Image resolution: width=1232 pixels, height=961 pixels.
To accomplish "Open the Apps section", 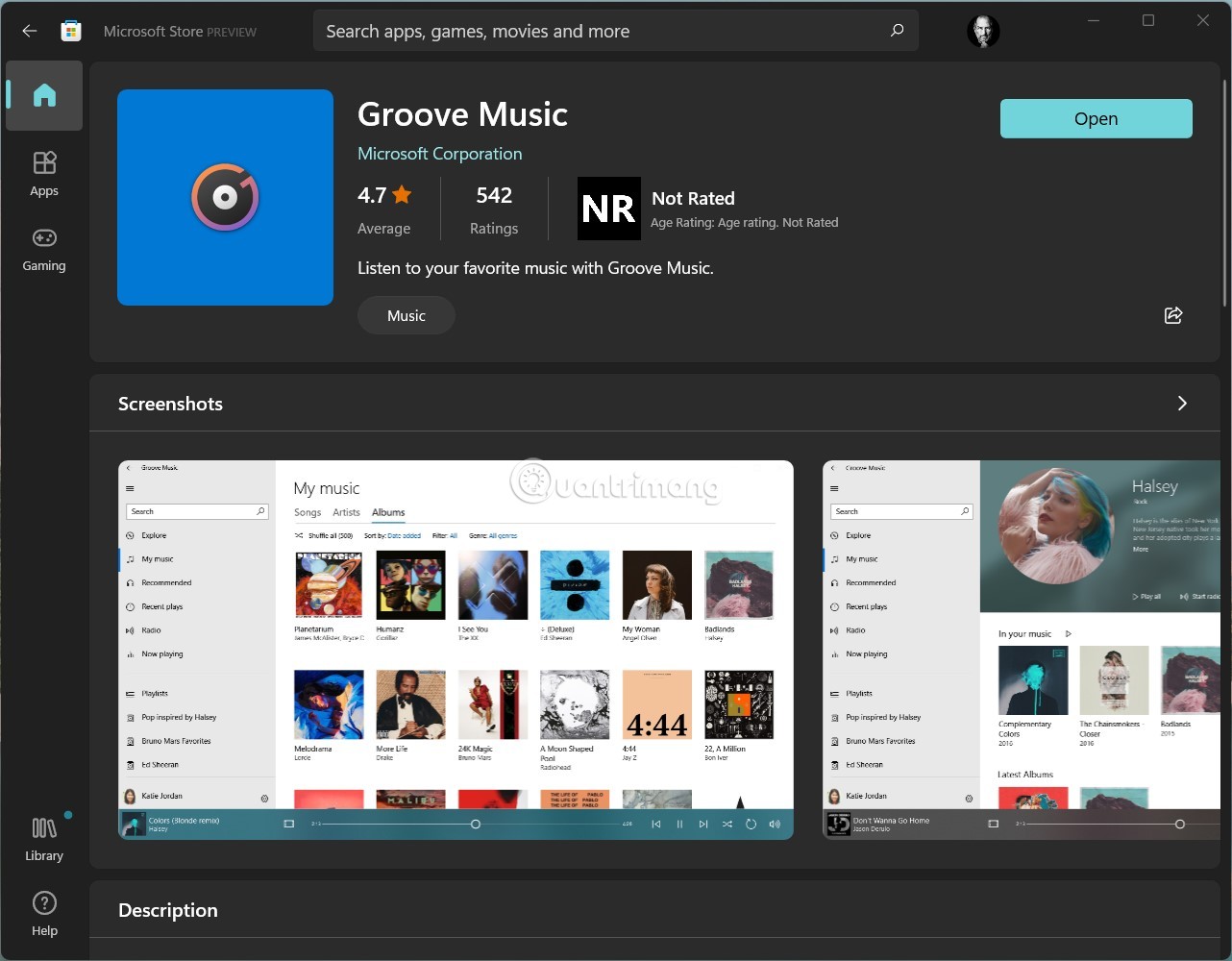I will [44, 174].
